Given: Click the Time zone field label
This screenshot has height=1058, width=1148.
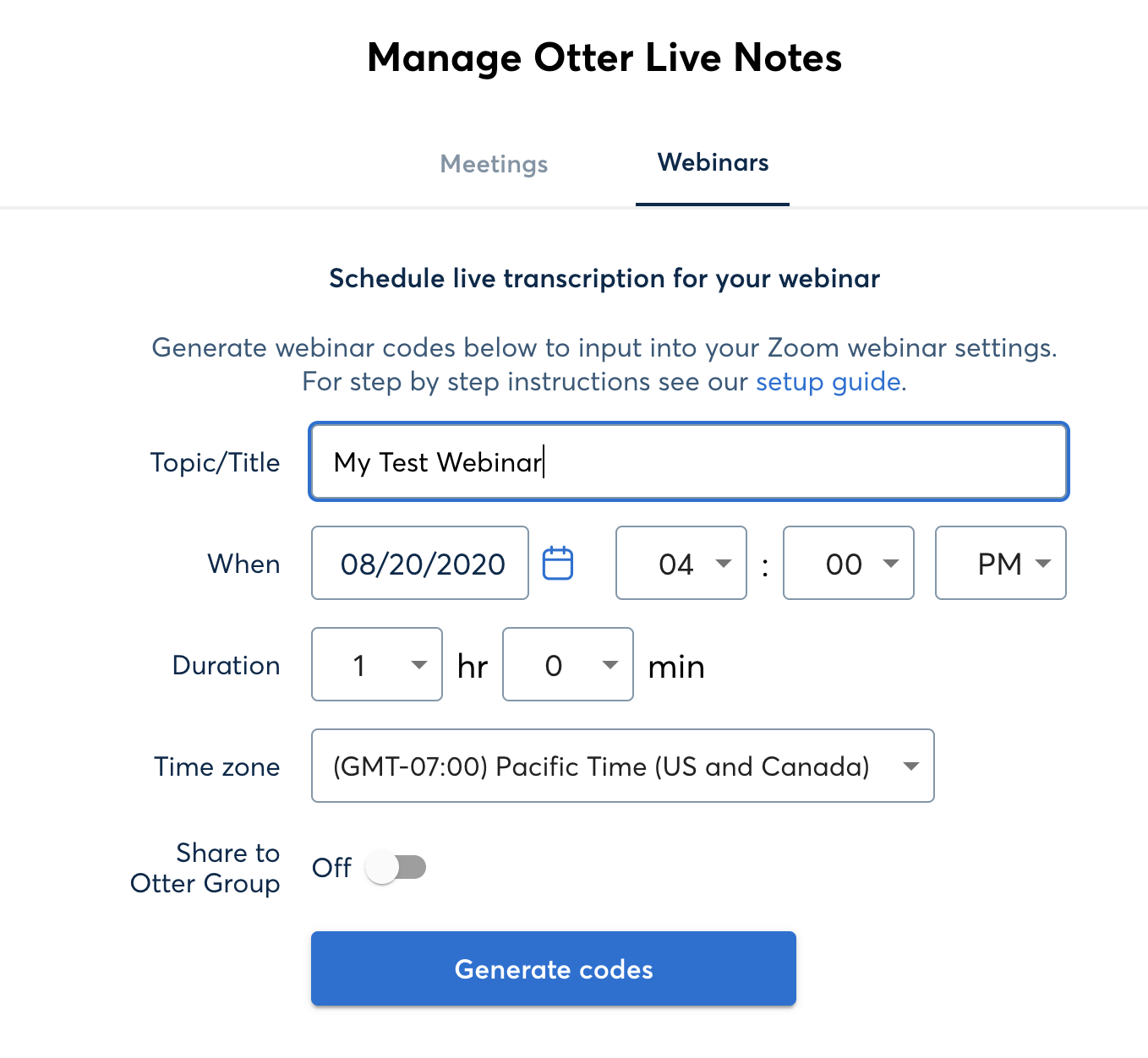Looking at the screenshot, I should point(216,767).
